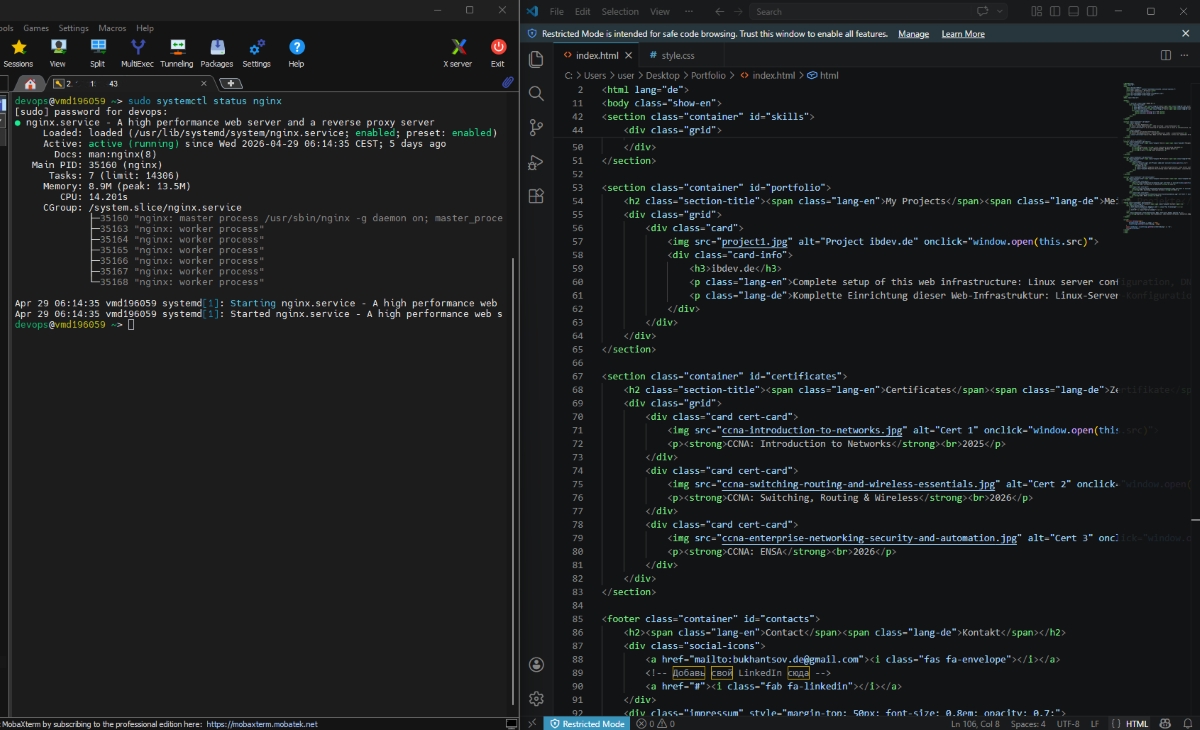Follow the mobaxterm.mobatek.net link

pos(262,724)
